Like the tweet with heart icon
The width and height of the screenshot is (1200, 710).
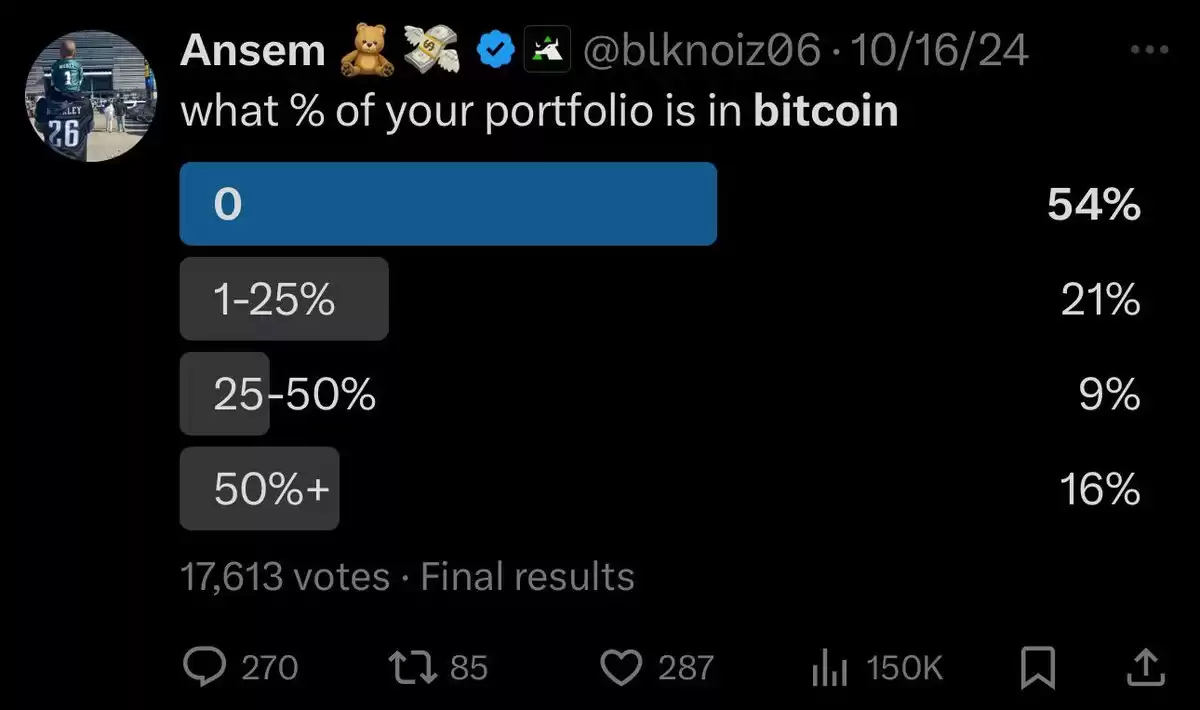point(624,668)
